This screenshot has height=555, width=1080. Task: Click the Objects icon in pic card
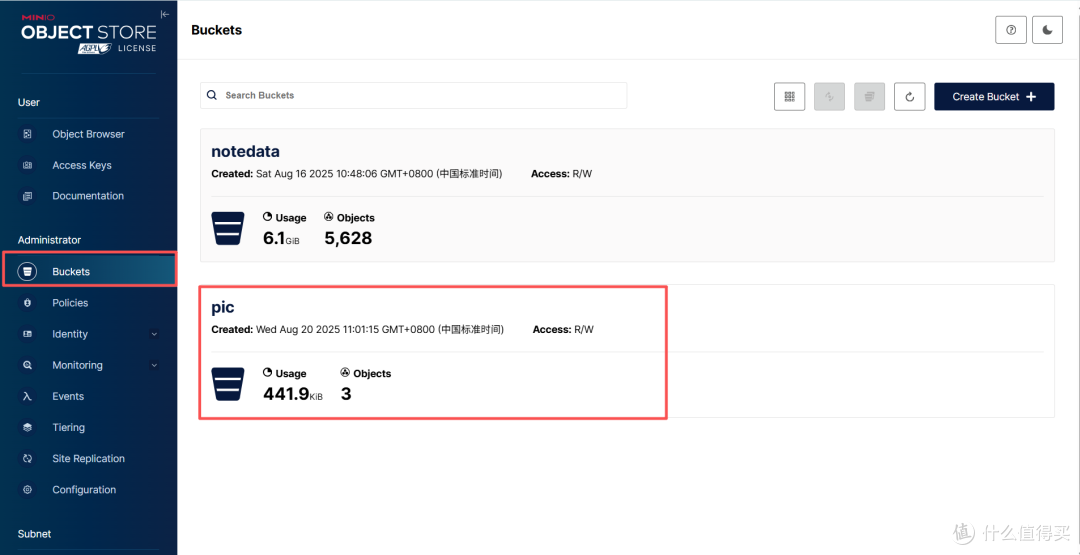tap(345, 373)
